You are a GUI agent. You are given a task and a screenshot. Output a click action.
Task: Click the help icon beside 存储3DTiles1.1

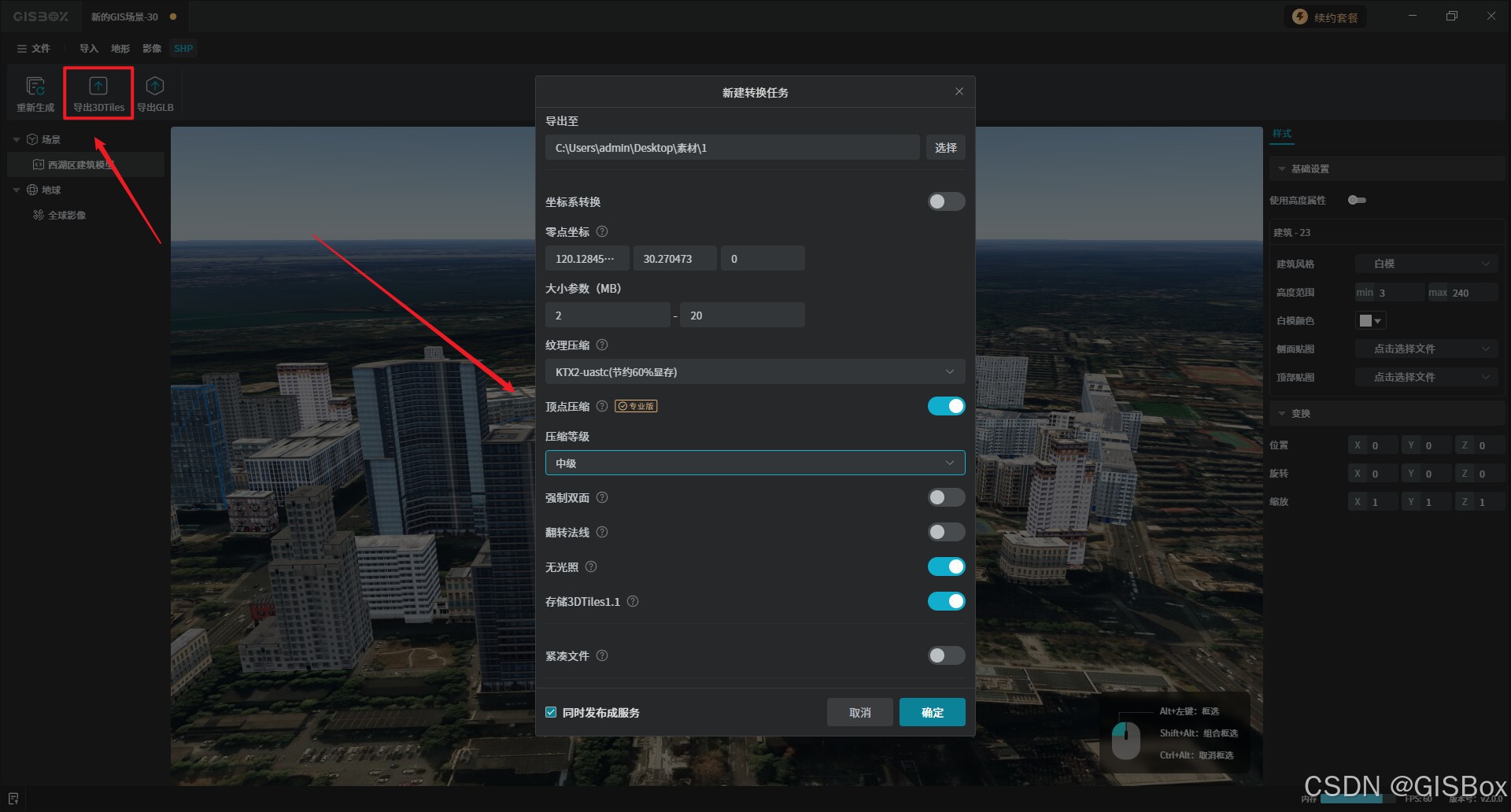[633, 602]
